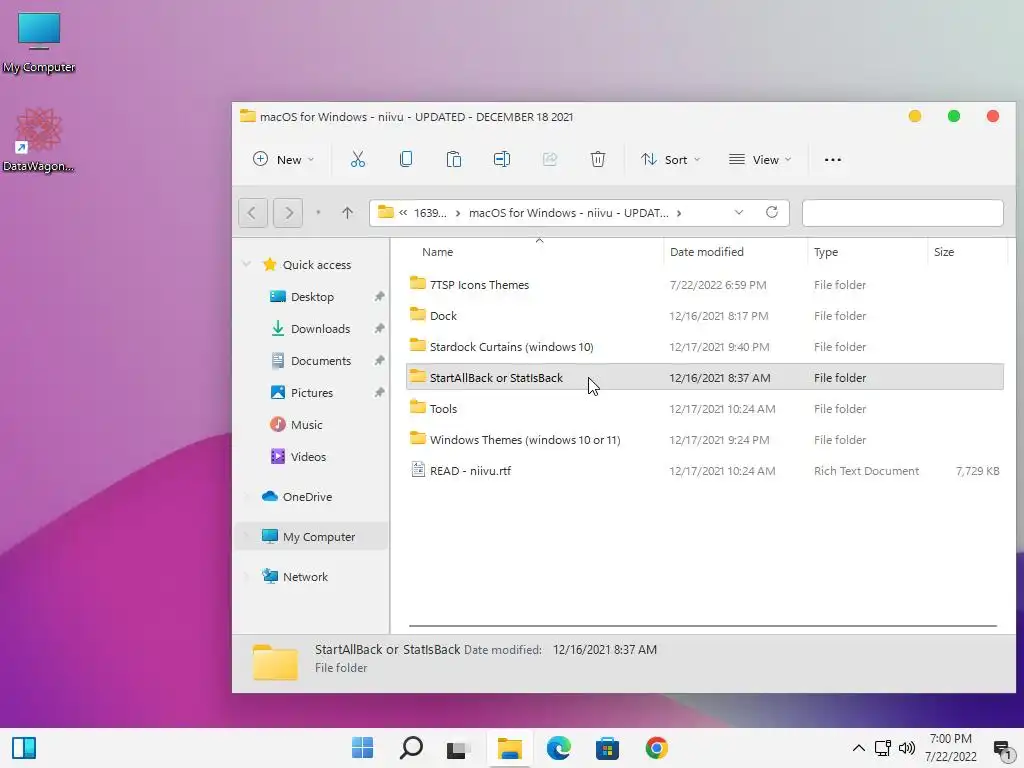This screenshot has height=768, width=1024.
Task: Show hidden breadcrumb path with double chevron
Action: (x=403, y=212)
